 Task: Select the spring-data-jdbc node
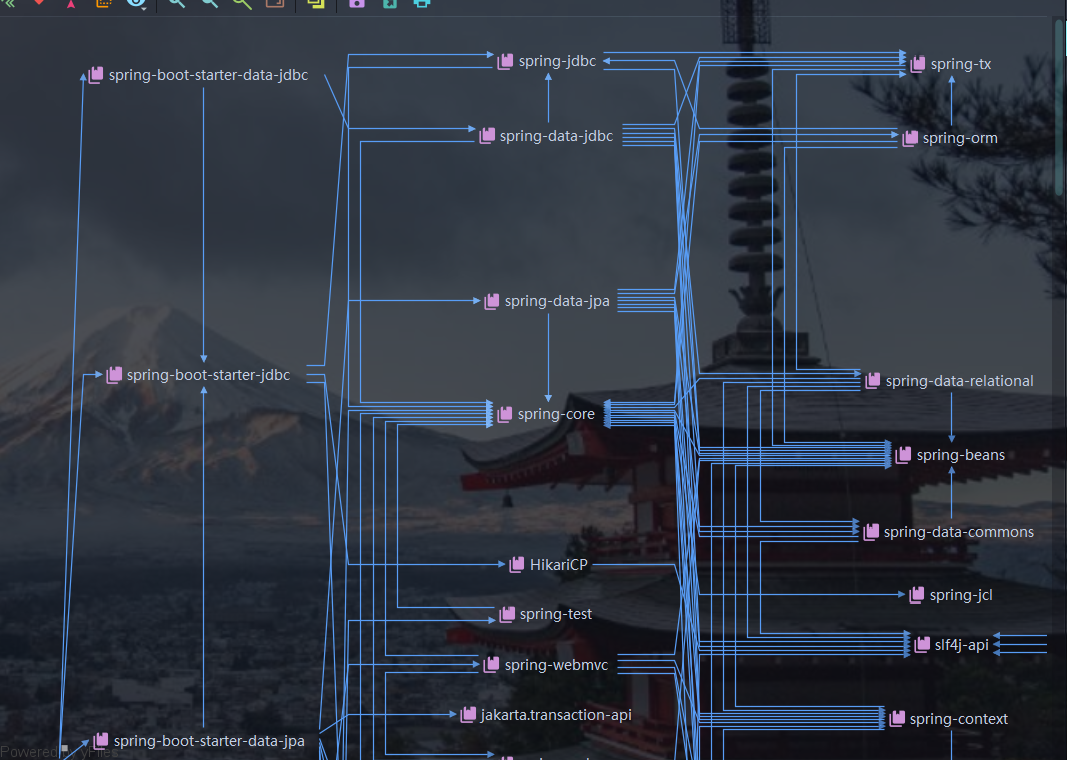546,136
